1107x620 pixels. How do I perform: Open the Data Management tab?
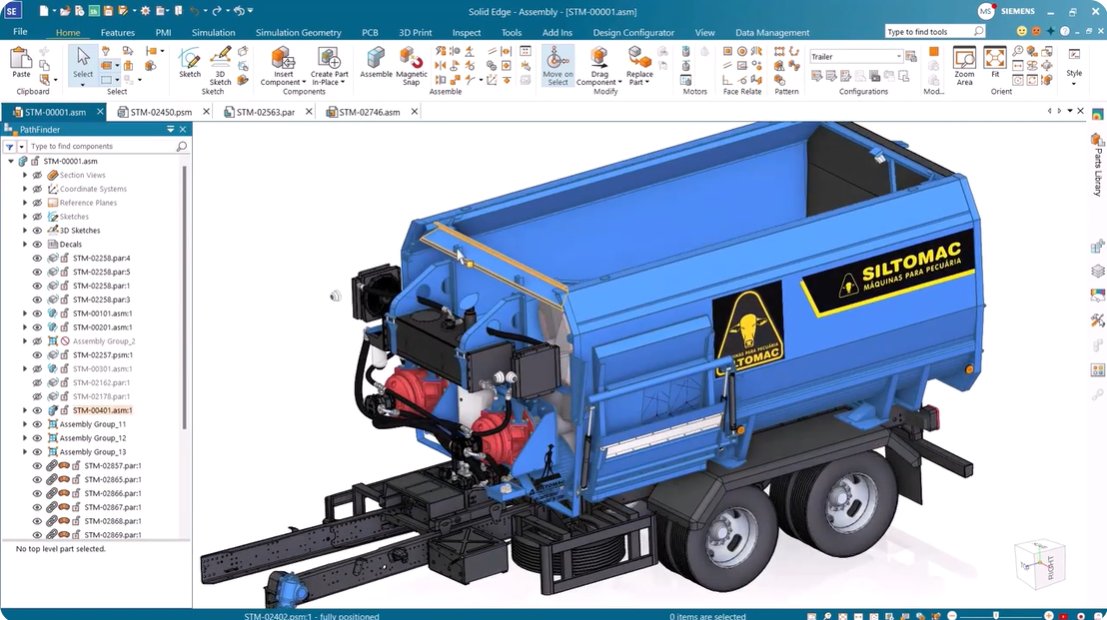[x=772, y=32]
